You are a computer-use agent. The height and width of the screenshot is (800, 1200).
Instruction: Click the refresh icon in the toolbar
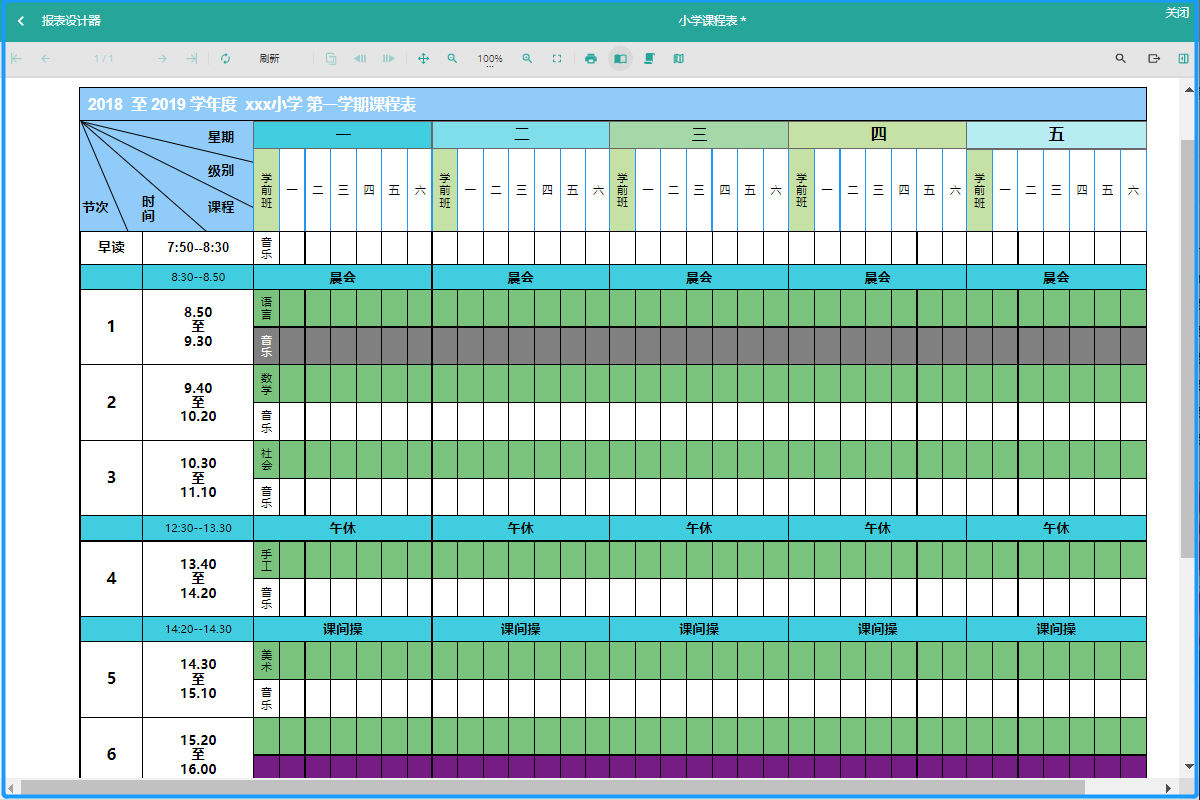coord(225,59)
